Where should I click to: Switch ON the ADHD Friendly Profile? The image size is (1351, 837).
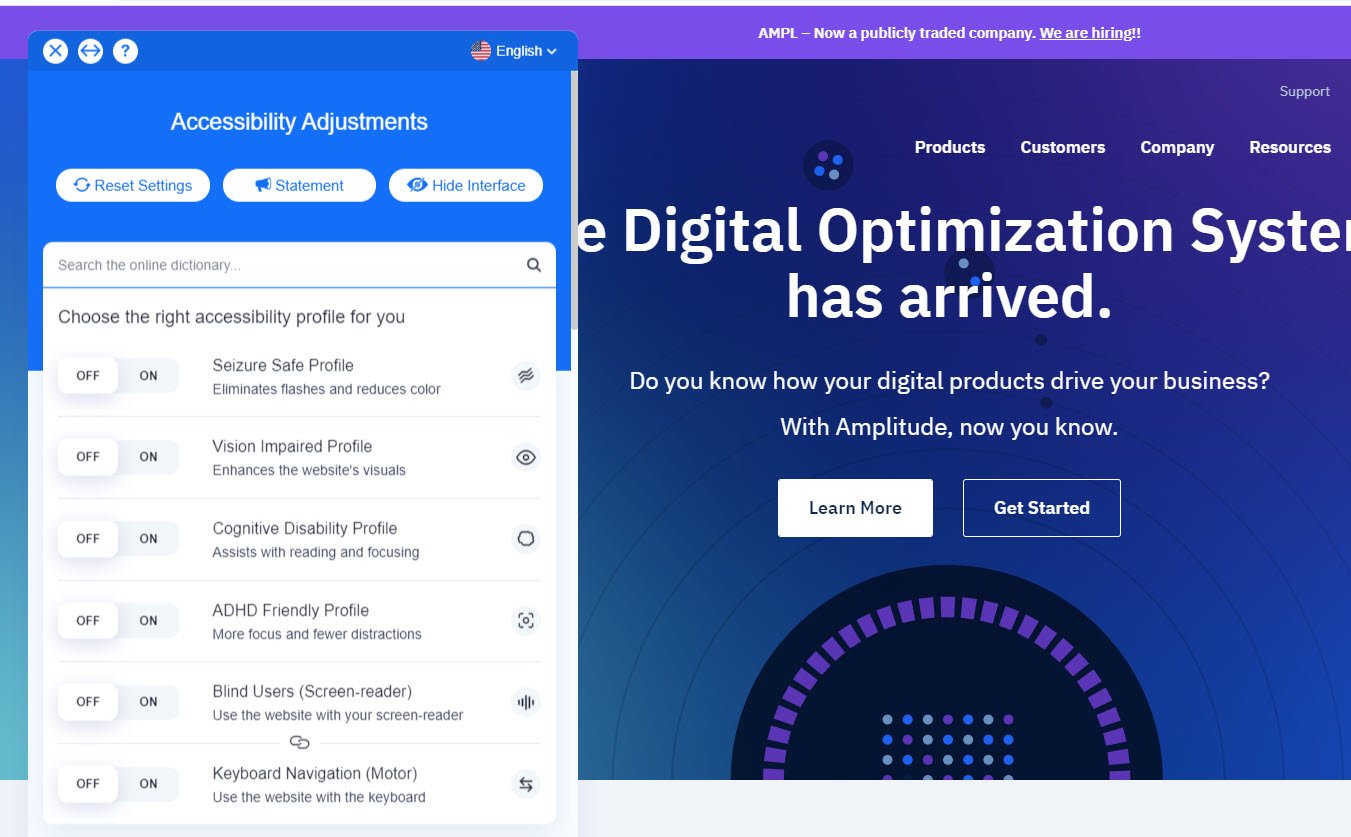tap(149, 621)
